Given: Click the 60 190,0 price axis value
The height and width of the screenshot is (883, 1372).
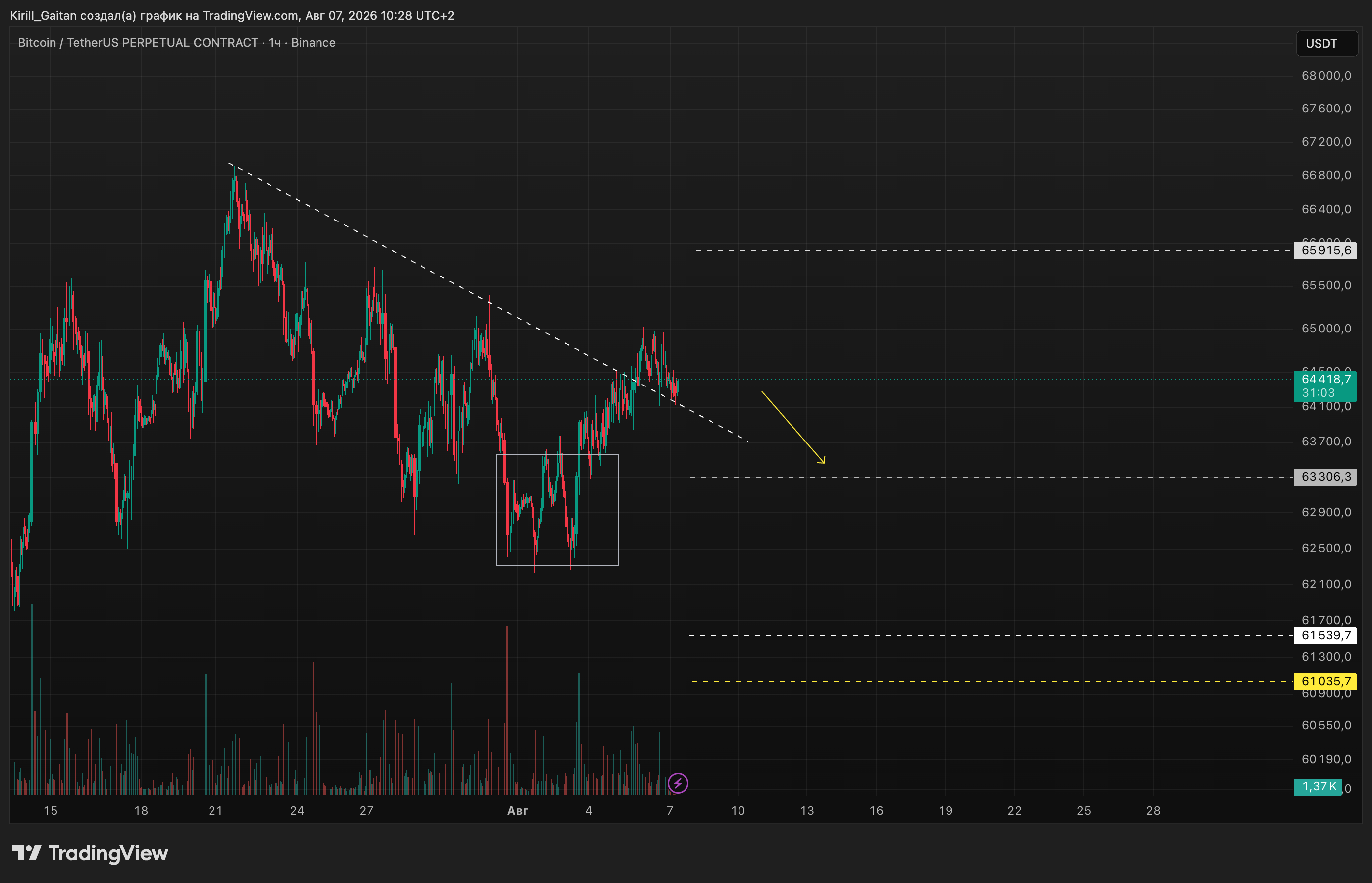Looking at the screenshot, I should click(x=1326, y=759).
